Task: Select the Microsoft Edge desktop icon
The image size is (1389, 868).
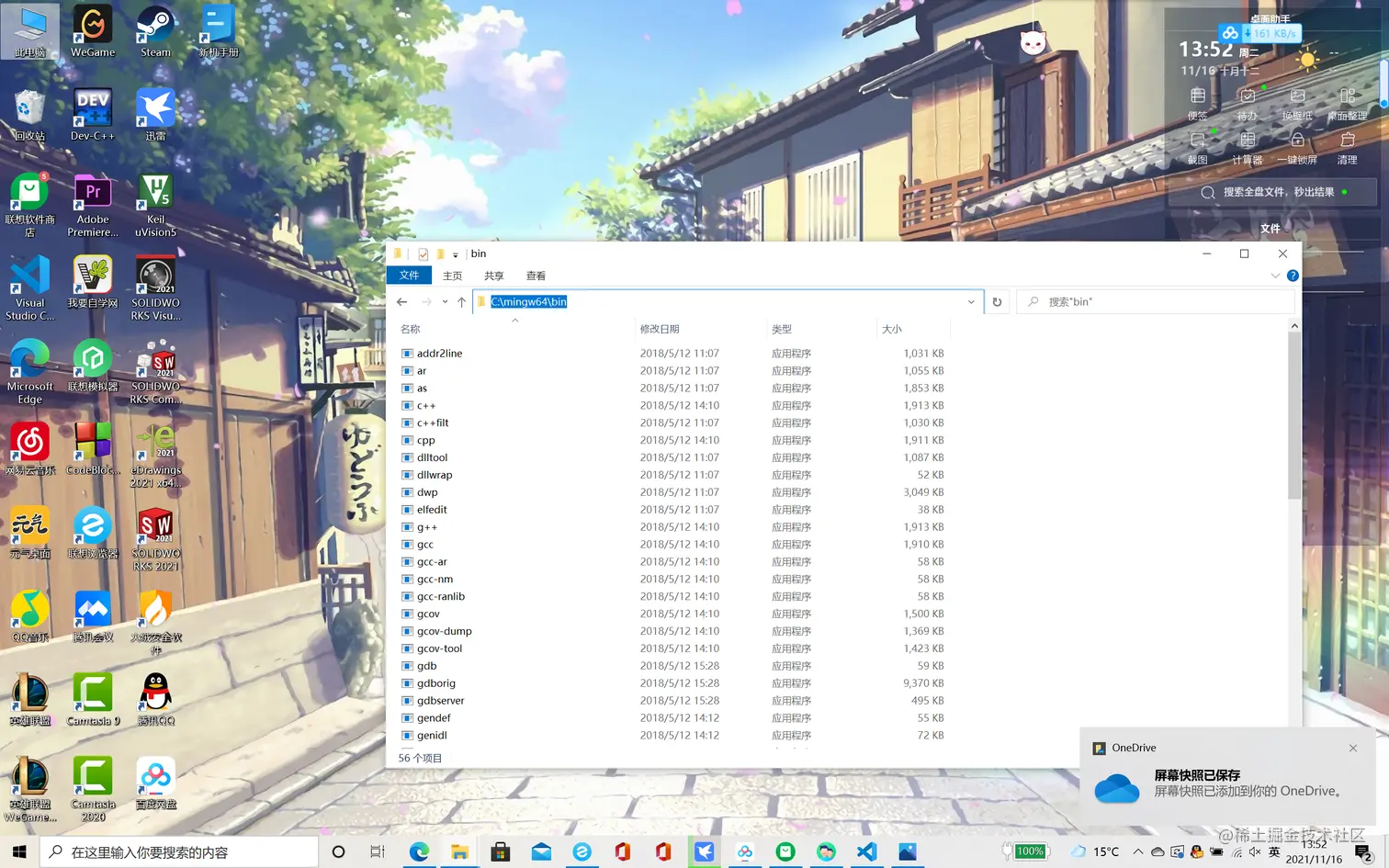Action: (x=30, y=372)
